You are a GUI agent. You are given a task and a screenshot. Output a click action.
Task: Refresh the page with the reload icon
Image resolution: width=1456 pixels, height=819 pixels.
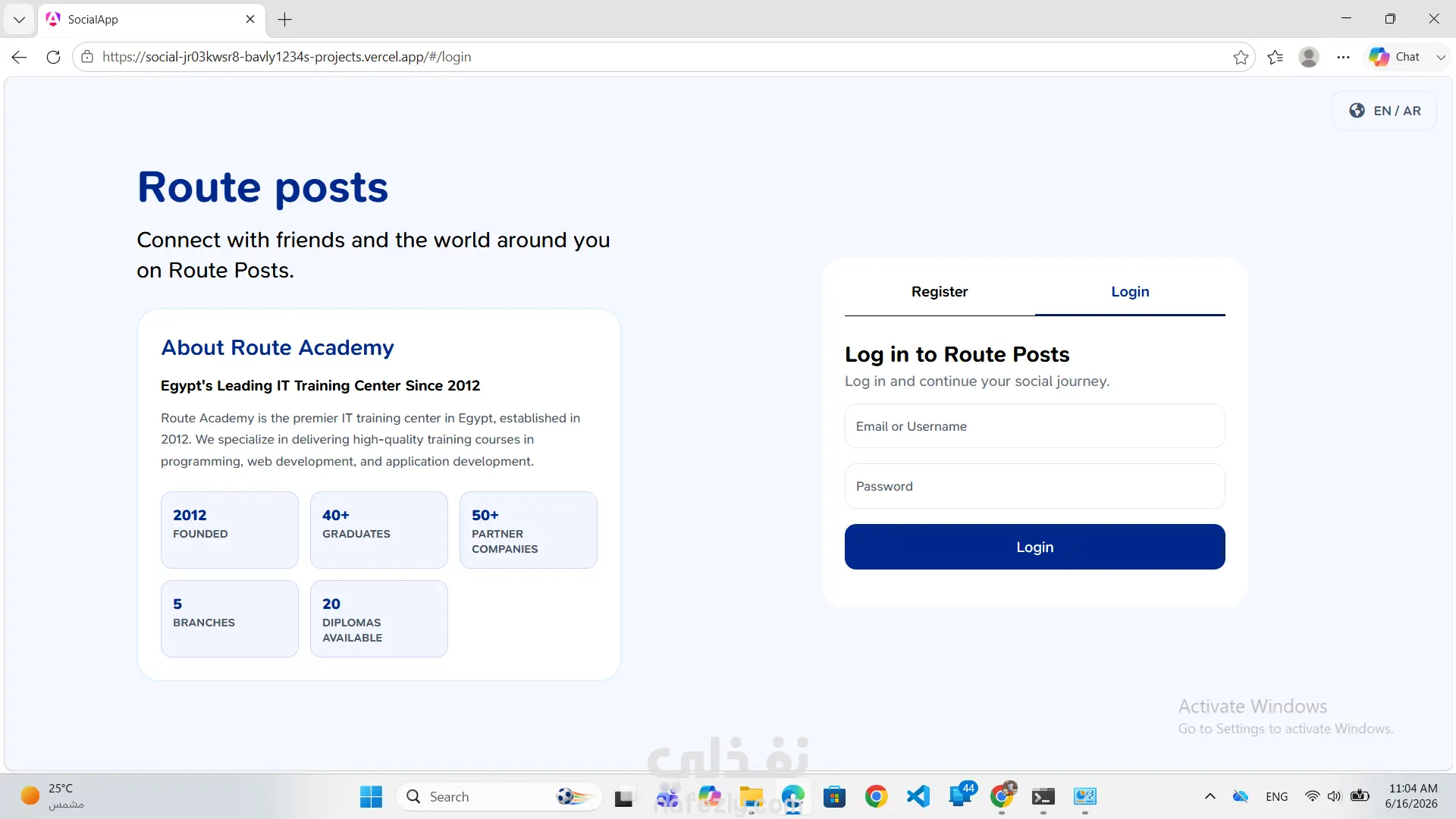[53, 57]
